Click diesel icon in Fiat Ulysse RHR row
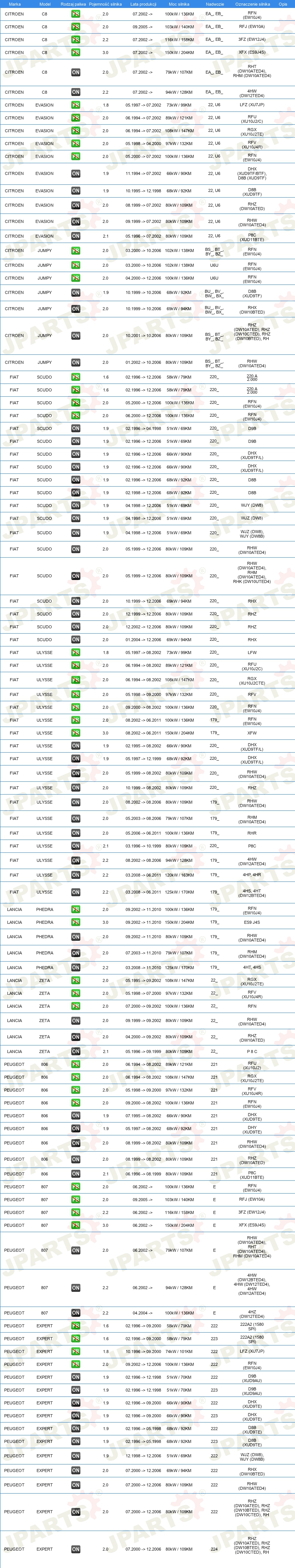Image resolution: width=295 pixels, height=1568 pixels. pyautogui.click(x=75, y=833)
